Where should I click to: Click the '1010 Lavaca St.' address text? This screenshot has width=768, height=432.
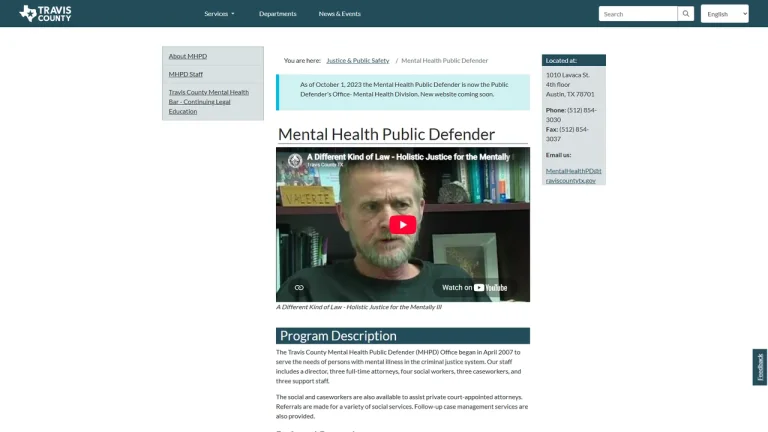click(568, 75)
